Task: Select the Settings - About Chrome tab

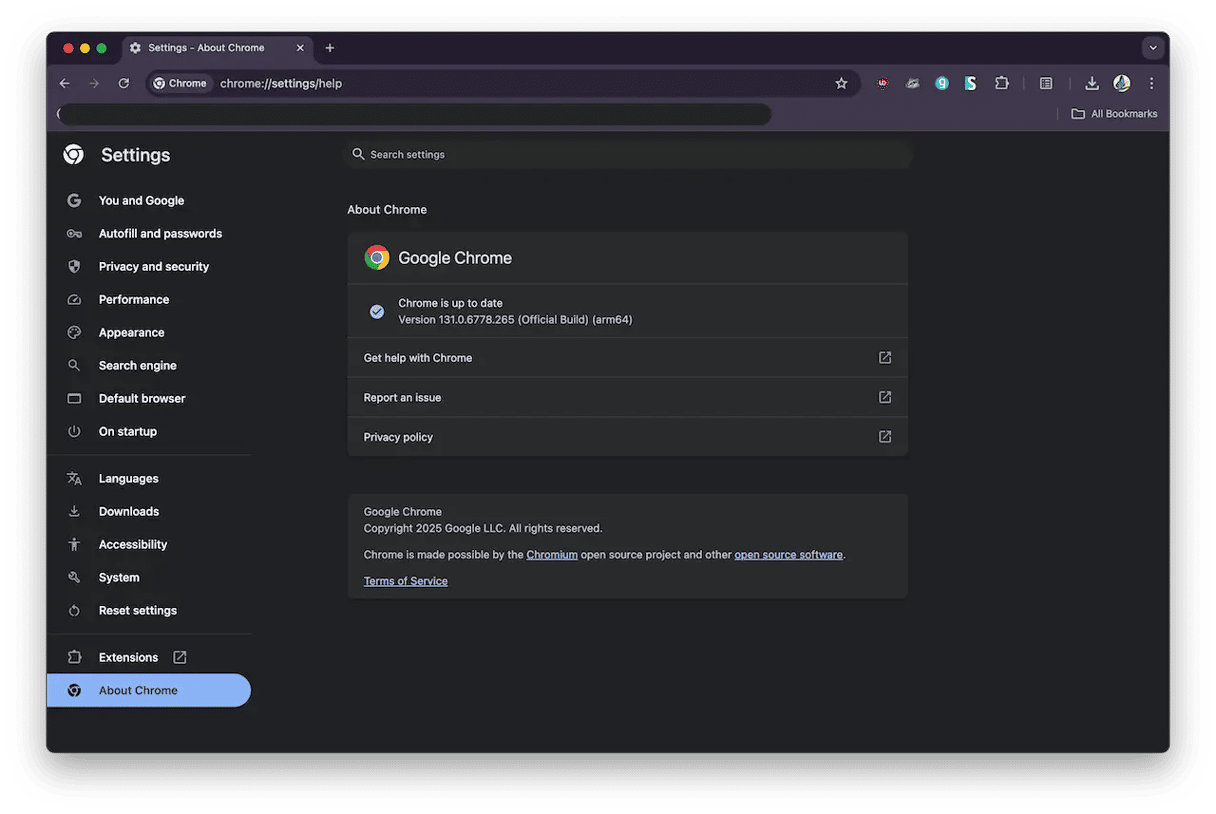Action: click(217, 48)
